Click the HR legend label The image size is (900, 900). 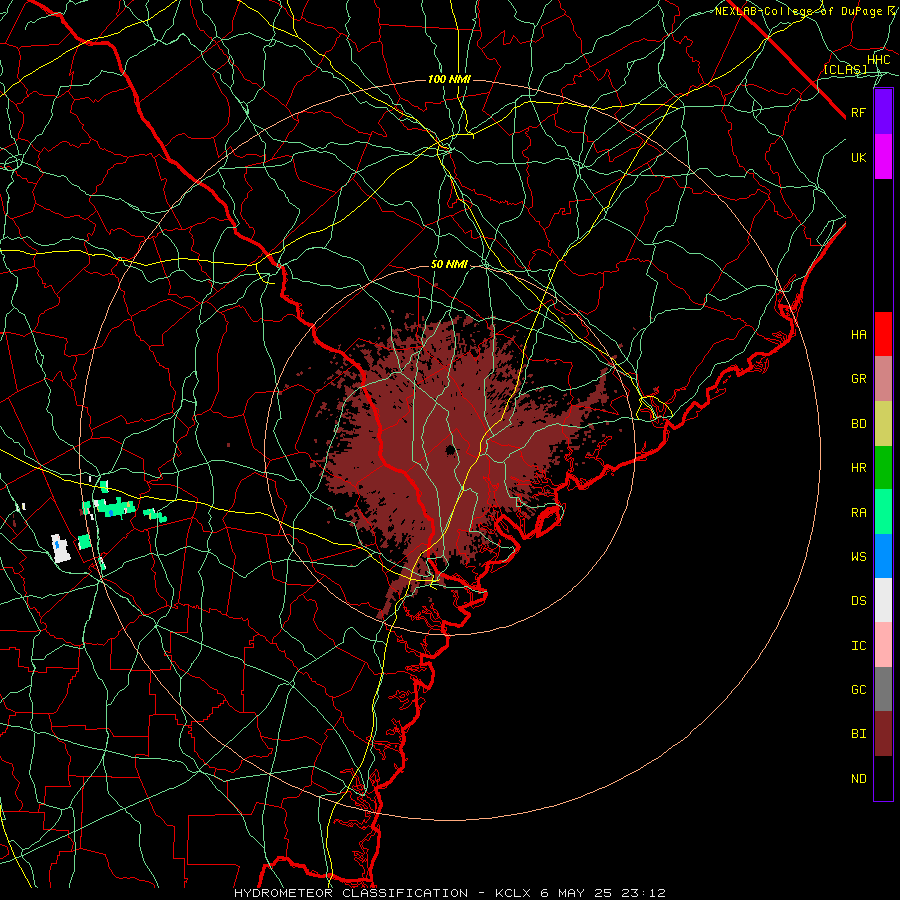pyautogui.click(x=858, y=468)
